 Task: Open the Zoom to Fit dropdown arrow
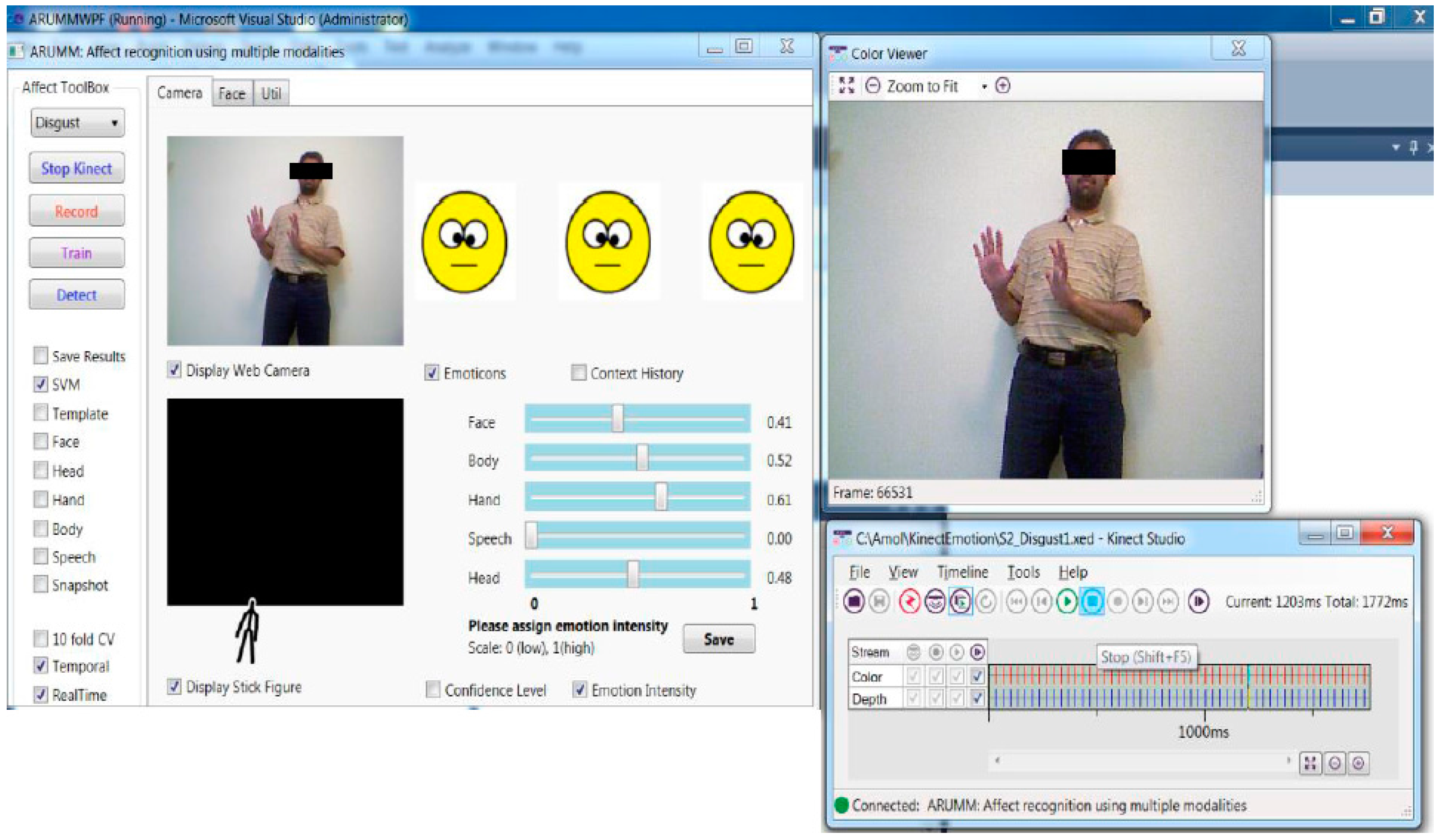[x=984, y=87]
